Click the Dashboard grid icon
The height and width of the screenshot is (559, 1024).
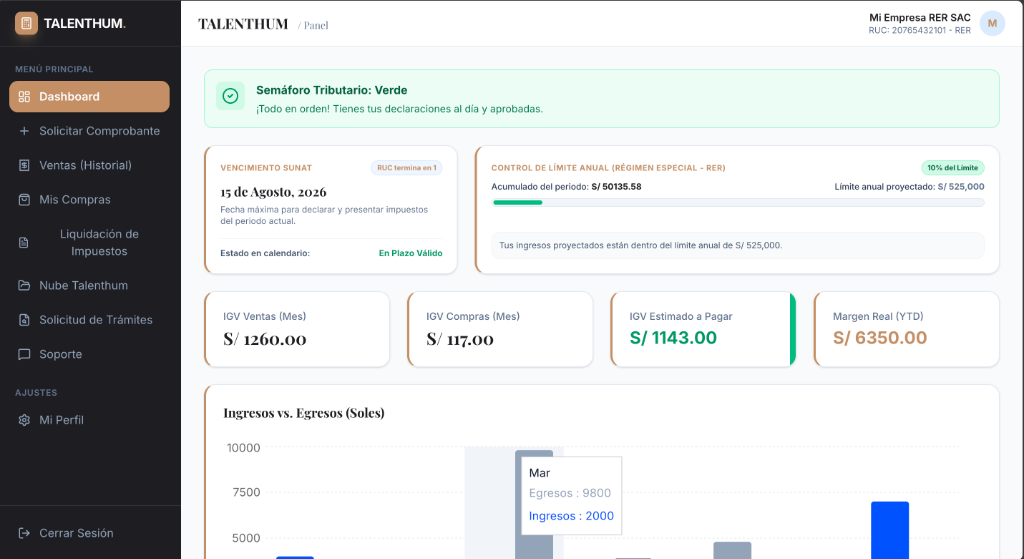(x=24, y=97)
